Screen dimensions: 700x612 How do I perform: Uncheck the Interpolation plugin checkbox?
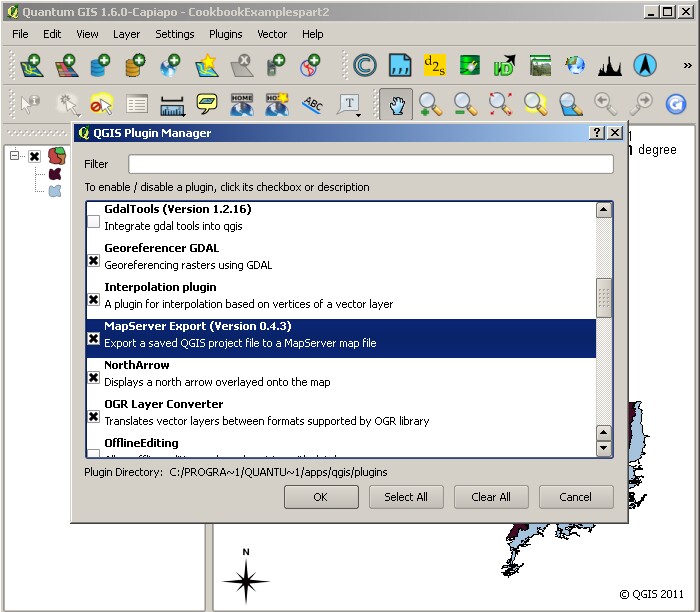[93, 299]
